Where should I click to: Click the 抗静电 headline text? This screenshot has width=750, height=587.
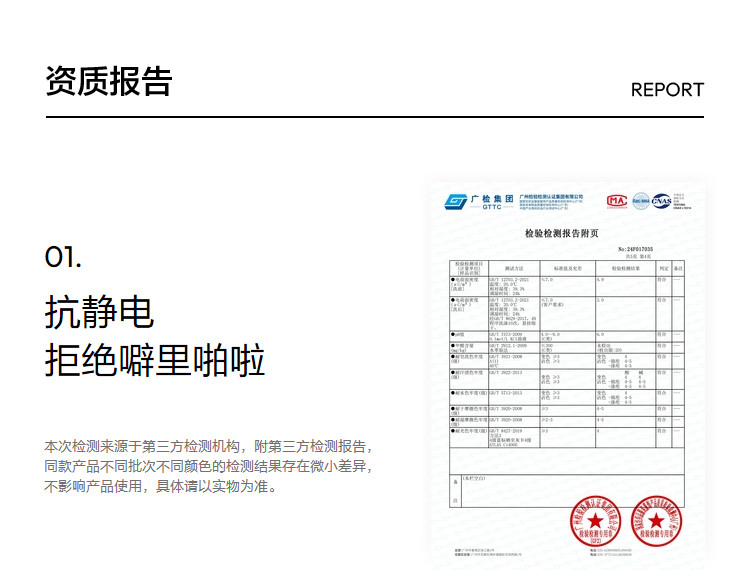coord(99,313)
